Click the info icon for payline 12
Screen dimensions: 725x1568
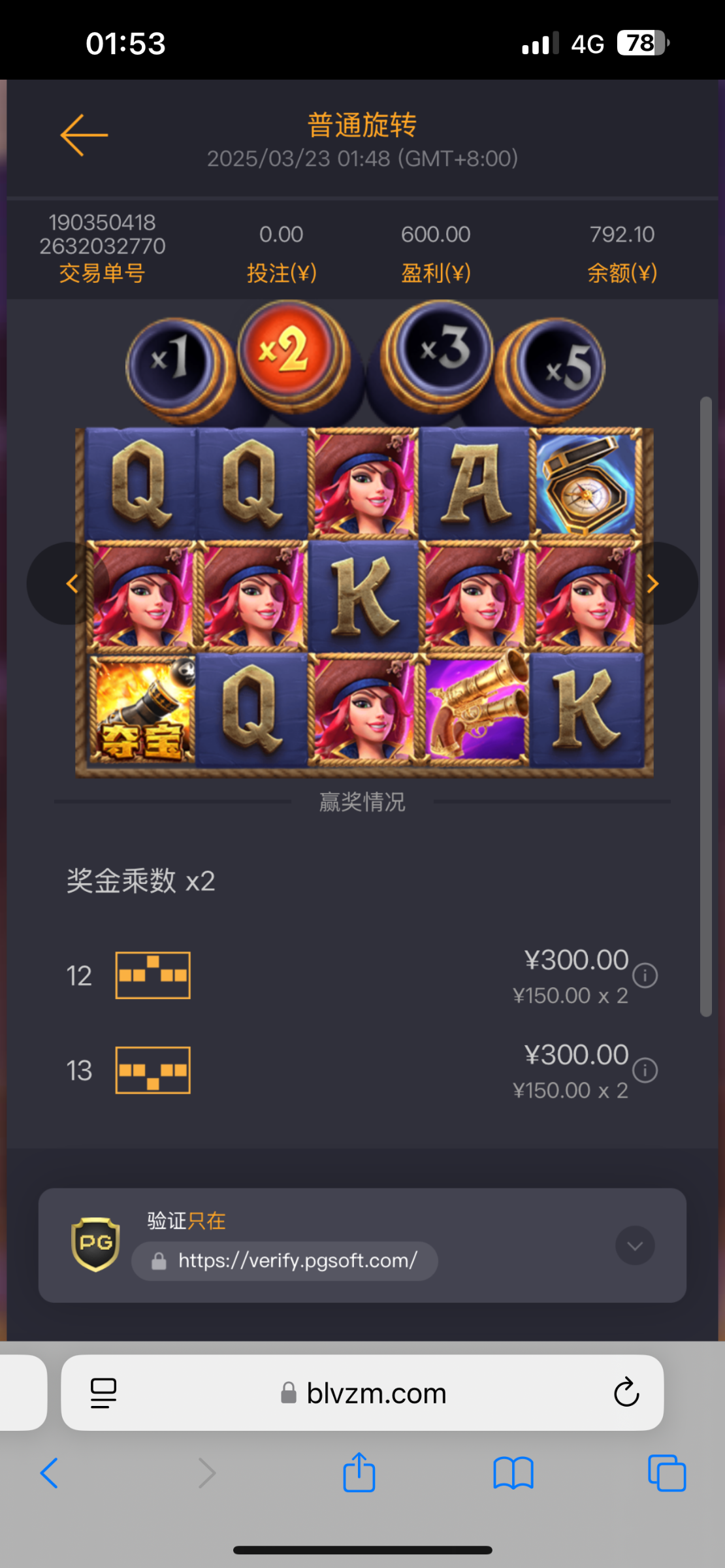(645, 975)
